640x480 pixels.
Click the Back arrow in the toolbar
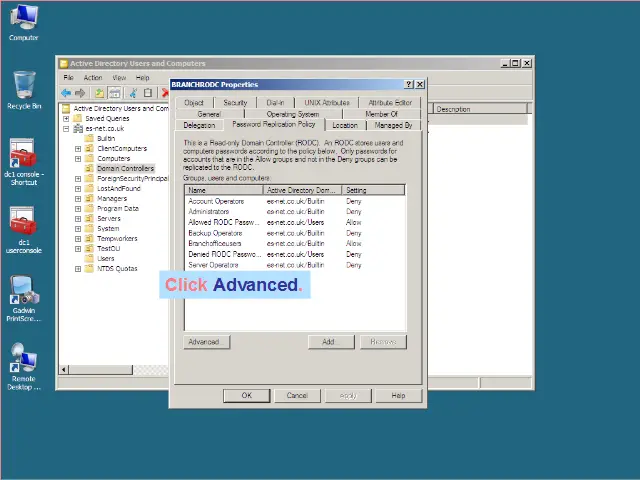click(67, 93)
